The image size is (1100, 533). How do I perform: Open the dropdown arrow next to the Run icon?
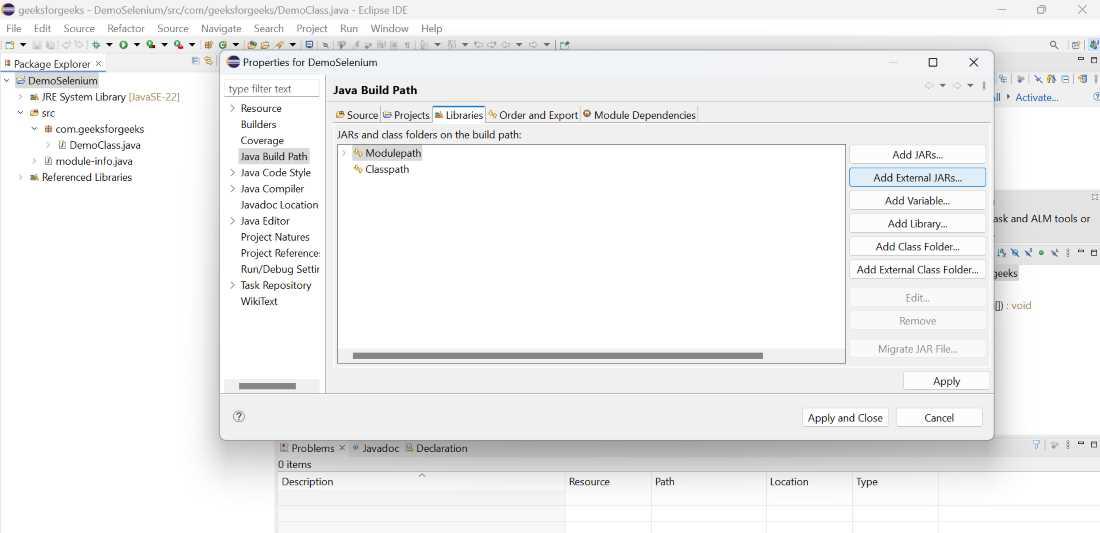click(136, 45)
